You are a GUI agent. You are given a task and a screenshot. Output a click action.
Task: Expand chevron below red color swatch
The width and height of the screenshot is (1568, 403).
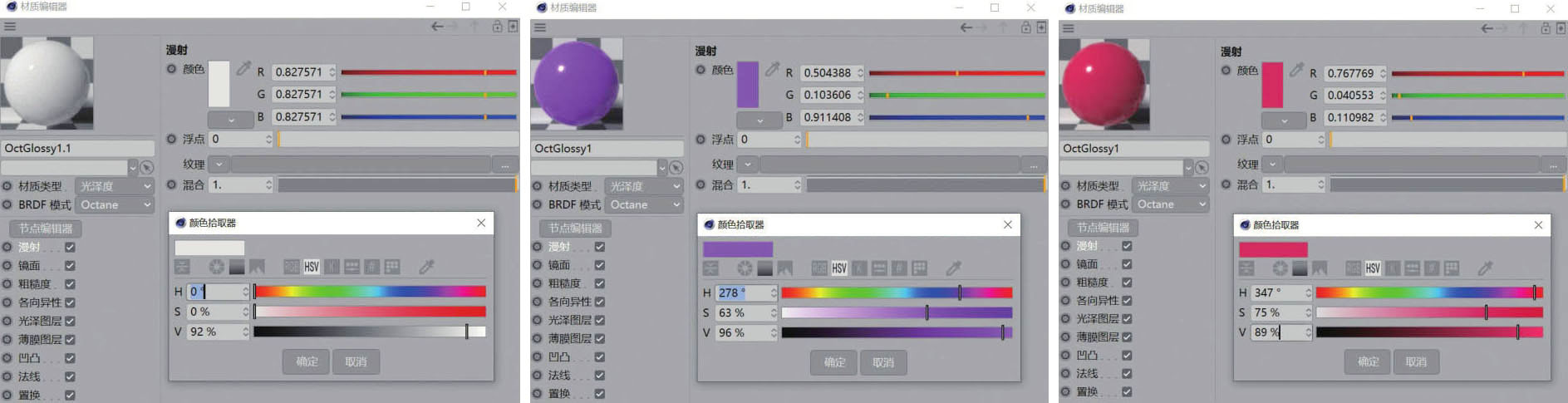(1284, 120)
